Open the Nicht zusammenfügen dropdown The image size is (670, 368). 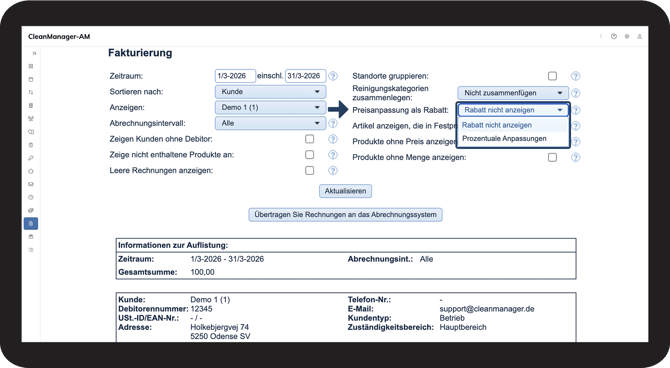513,93
